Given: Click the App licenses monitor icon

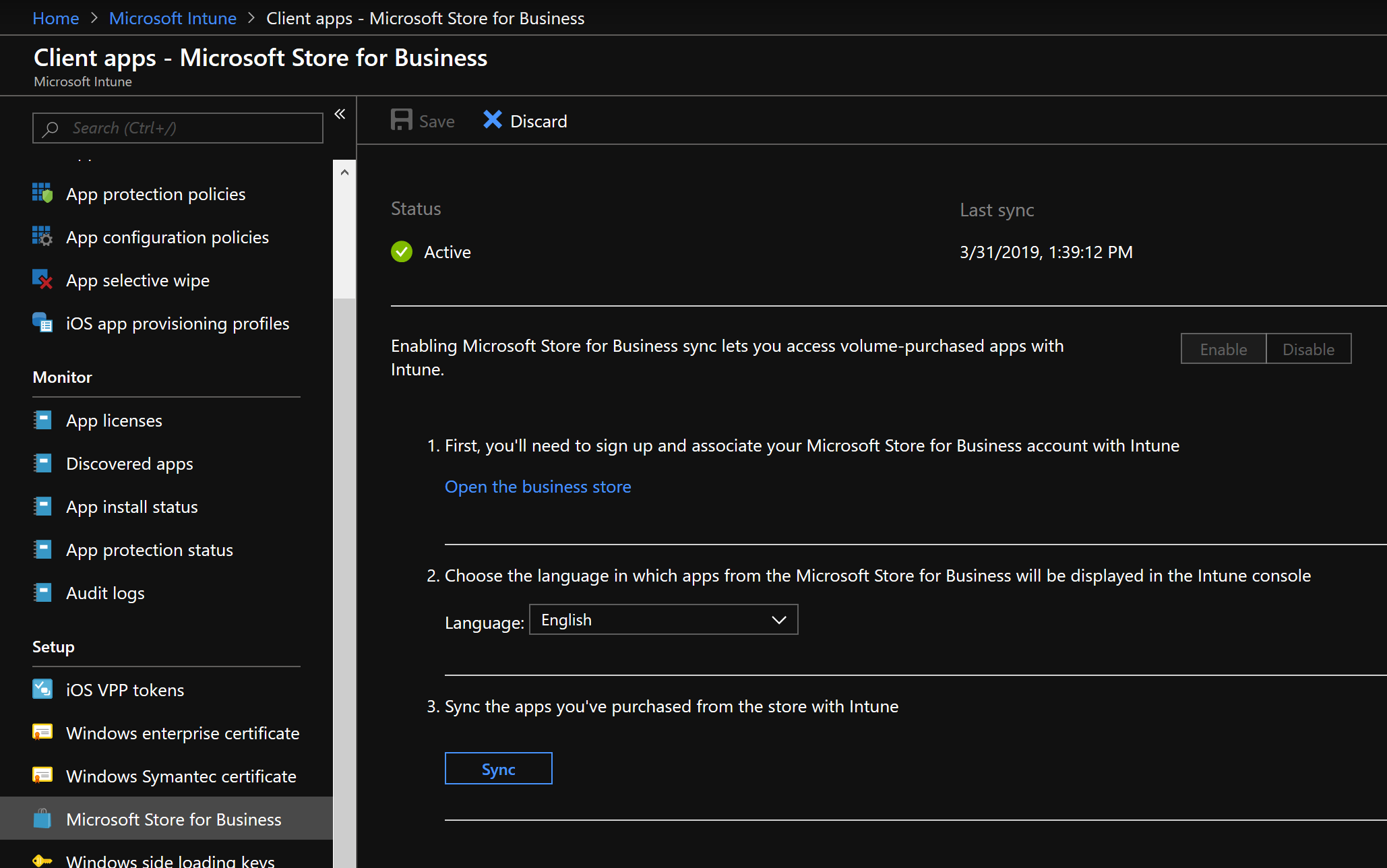Looking at the screenshot, I should [x=42, y=420].
